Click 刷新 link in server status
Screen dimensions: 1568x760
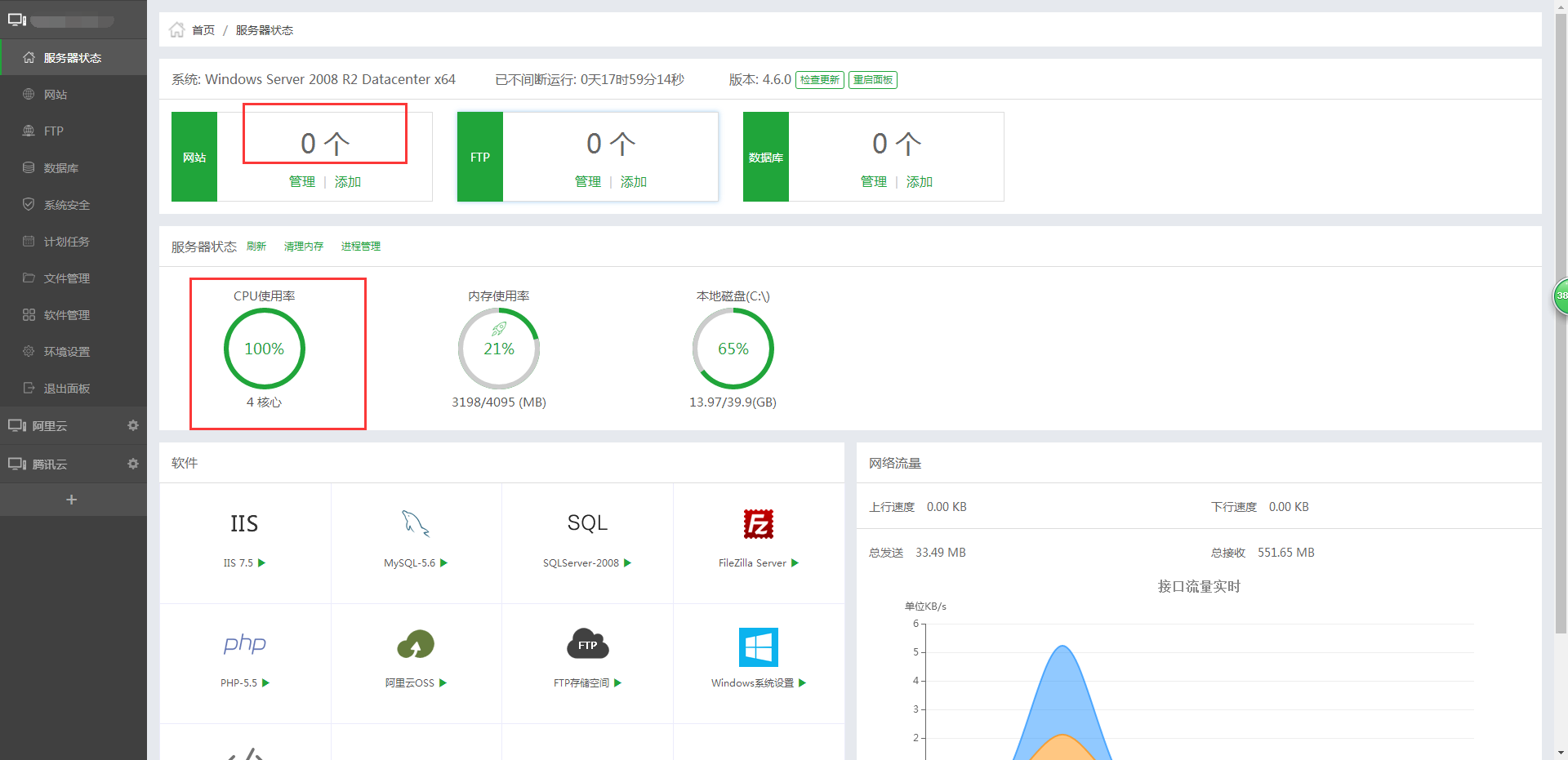pyautogui.click(x=256, y=247)
